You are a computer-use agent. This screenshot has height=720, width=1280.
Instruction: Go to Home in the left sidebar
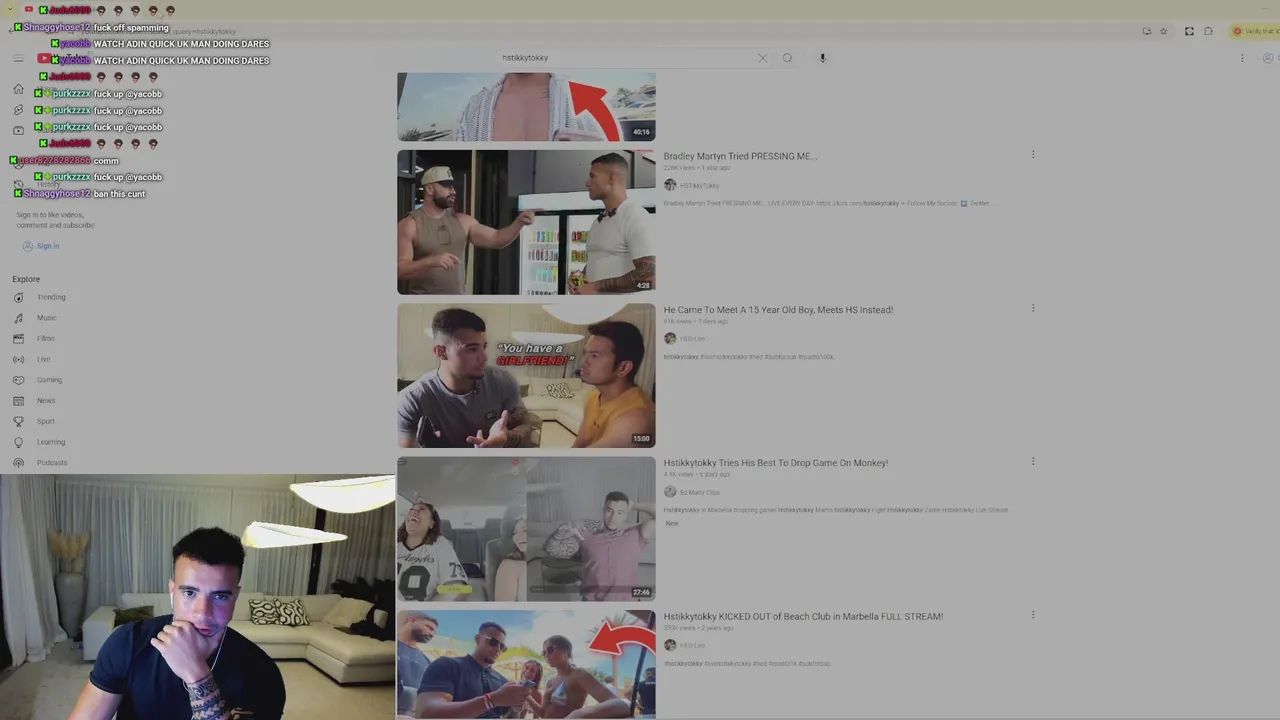pyautogui.click(x=18, y=89)
